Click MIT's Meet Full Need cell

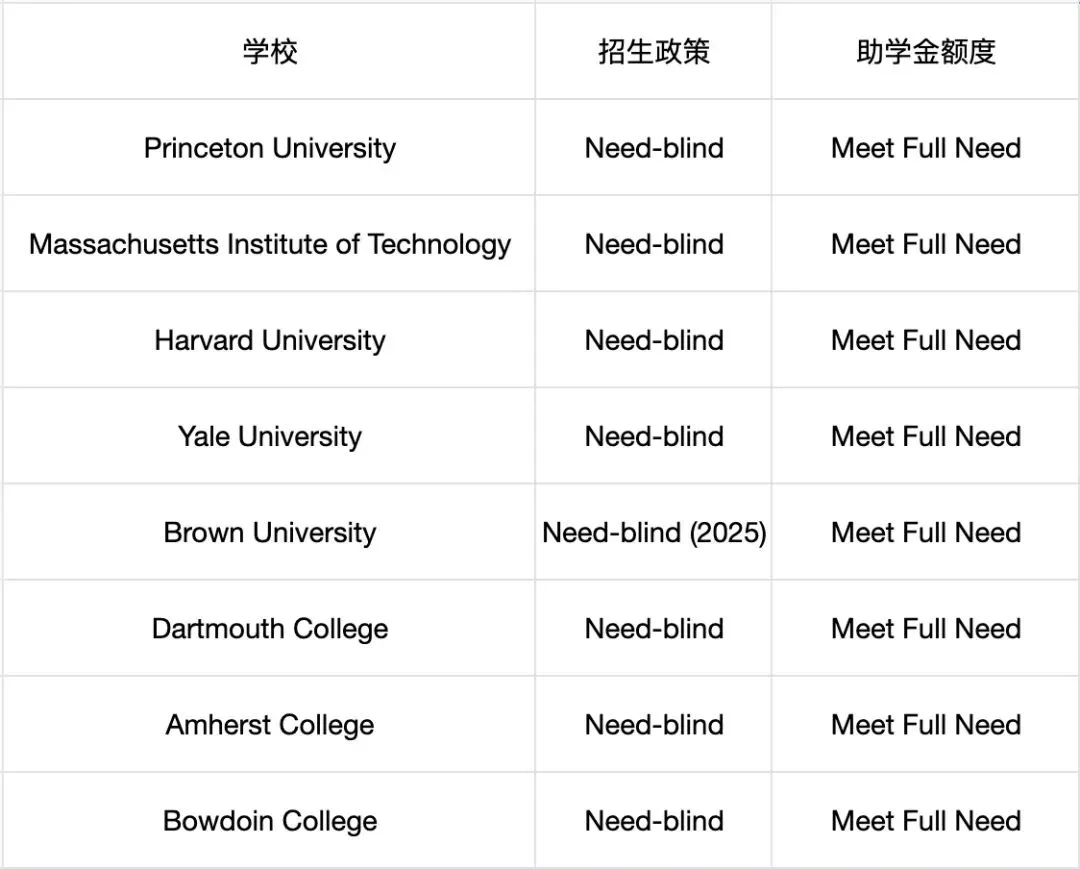[926, 244]
